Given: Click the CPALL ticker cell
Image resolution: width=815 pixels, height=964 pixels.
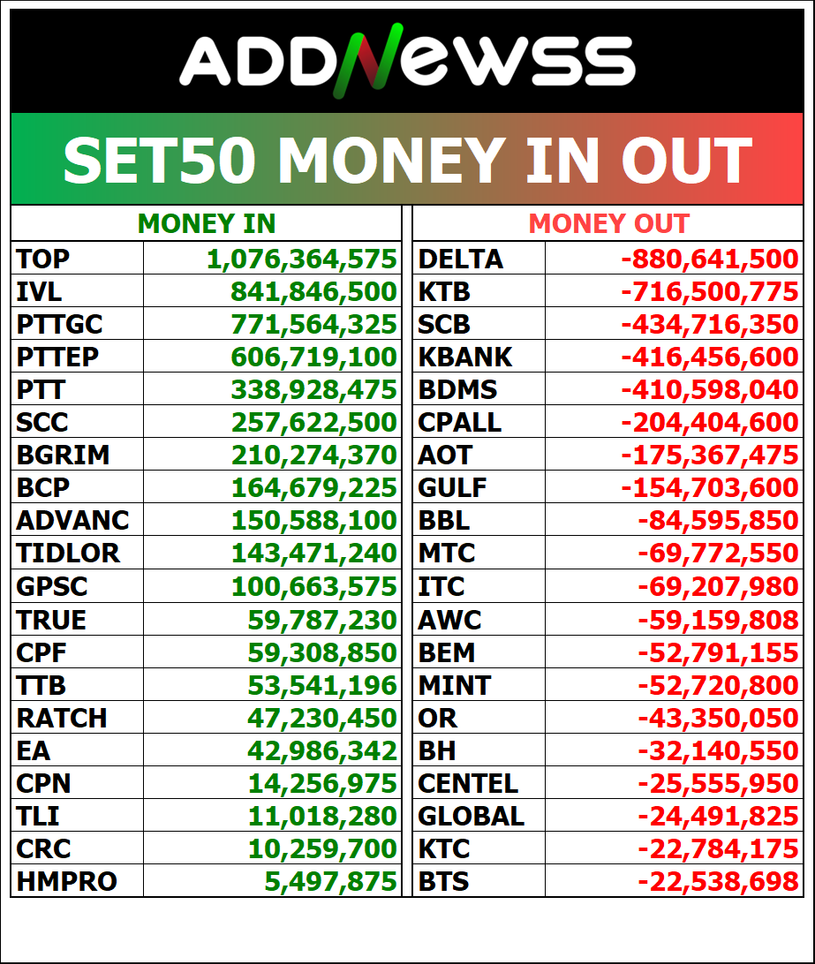Looking at the screenshot, I should pyautogui.click(x=478, y=422).
